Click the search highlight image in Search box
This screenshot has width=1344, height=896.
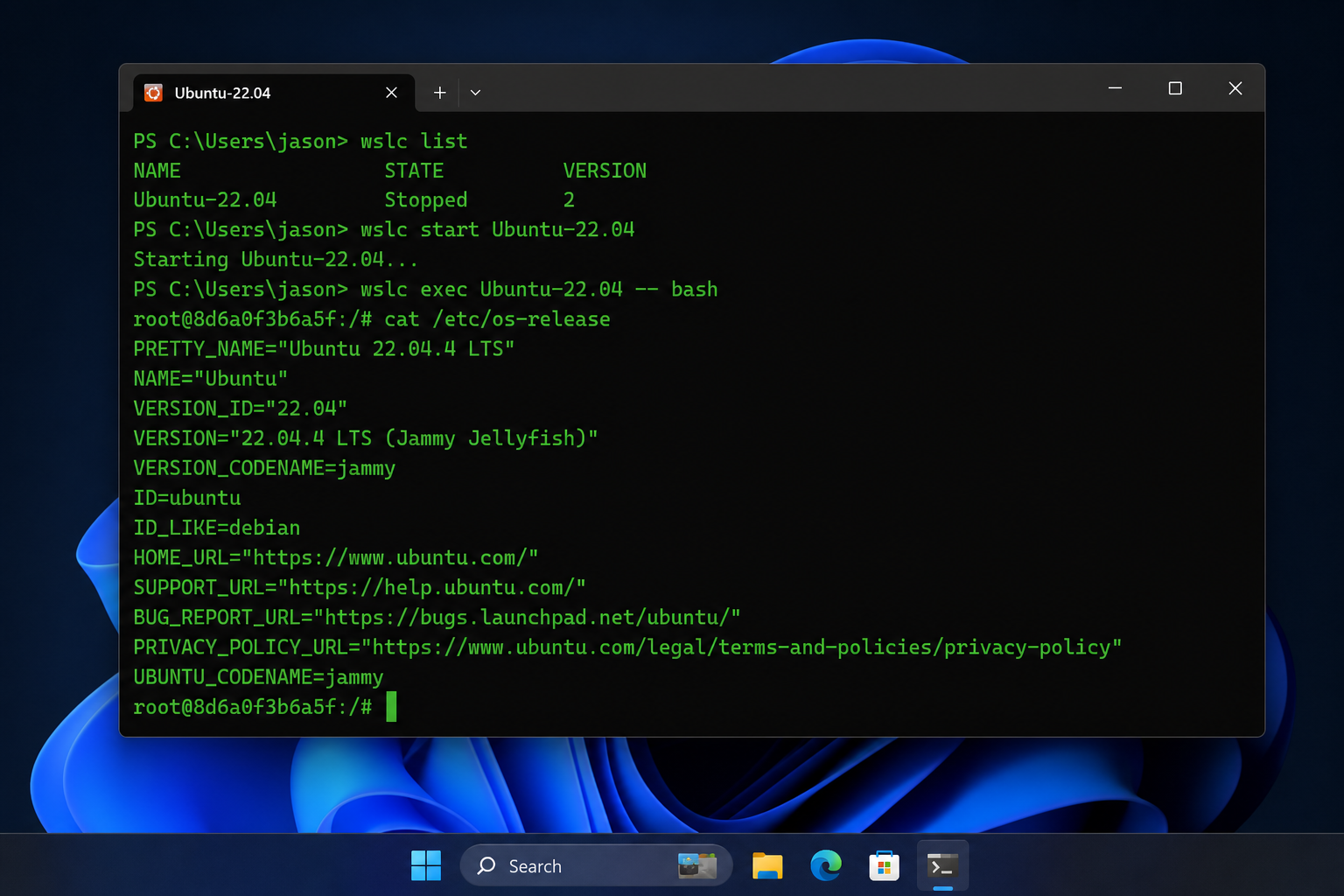click(697, 866)
